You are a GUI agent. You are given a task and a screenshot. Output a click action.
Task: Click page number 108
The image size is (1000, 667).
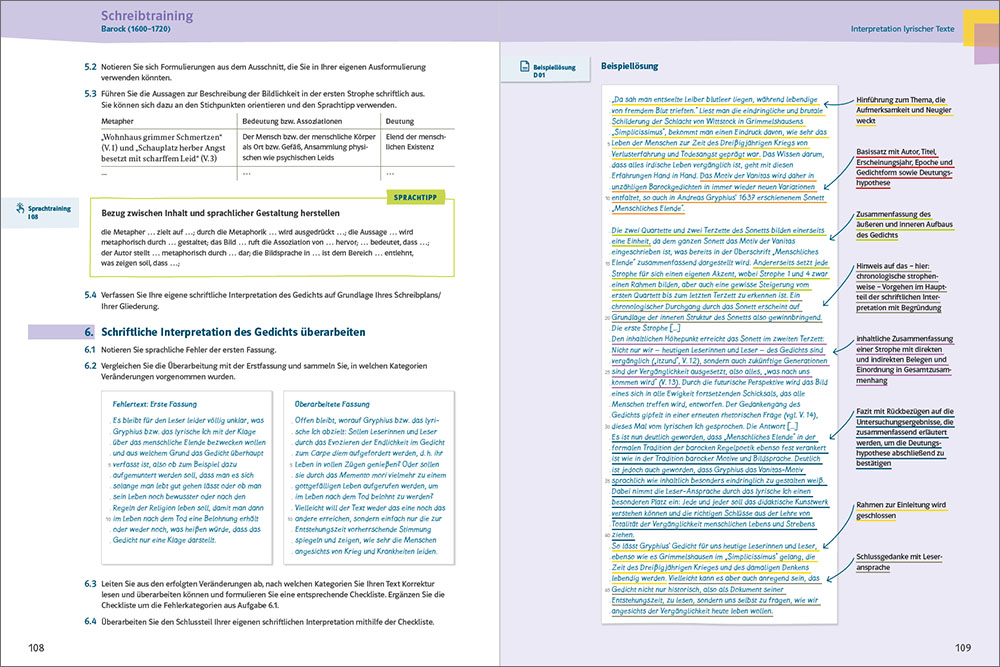(36, 646)
